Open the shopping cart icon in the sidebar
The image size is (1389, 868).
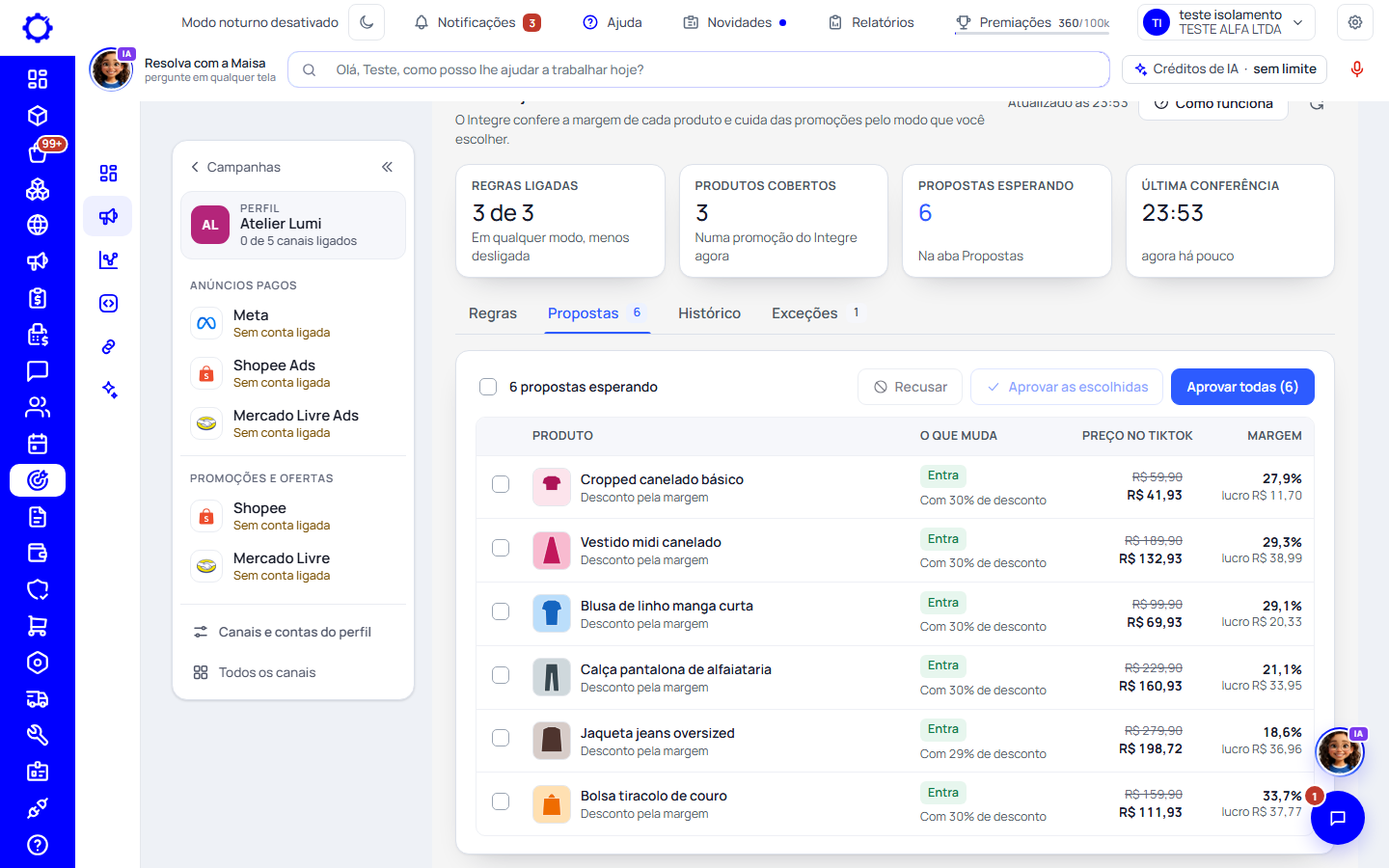point(38,626)
